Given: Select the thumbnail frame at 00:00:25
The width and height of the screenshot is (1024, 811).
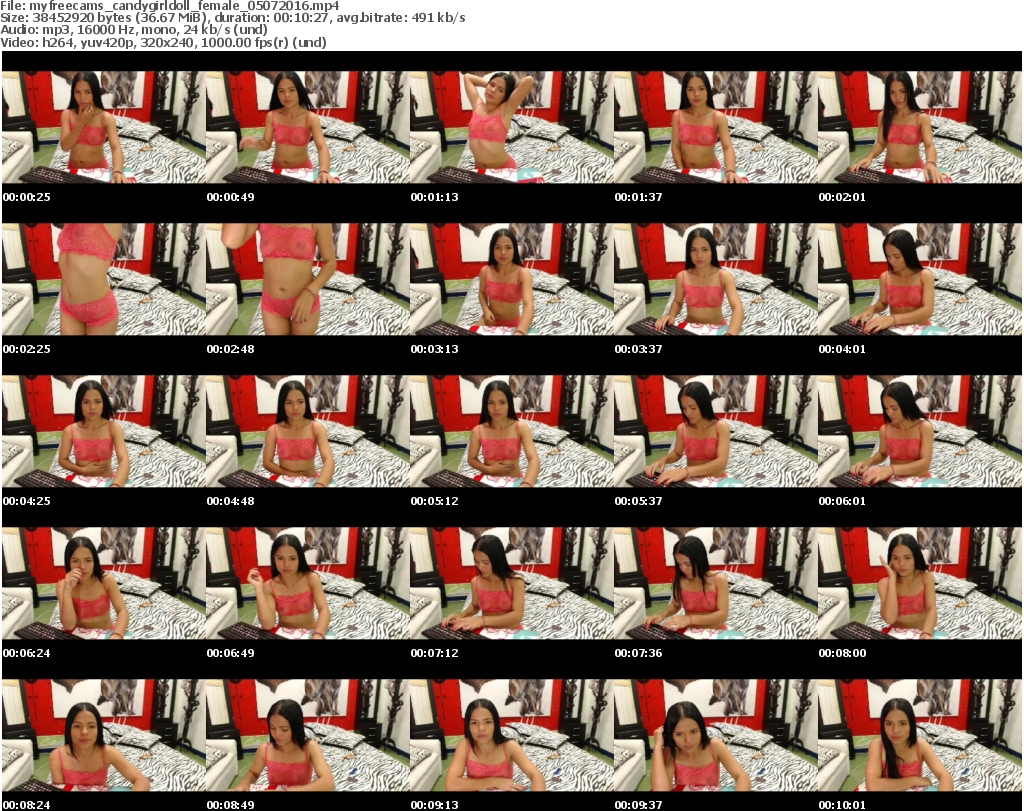Looking at the screenshot, I should click(x=104, y=127).
